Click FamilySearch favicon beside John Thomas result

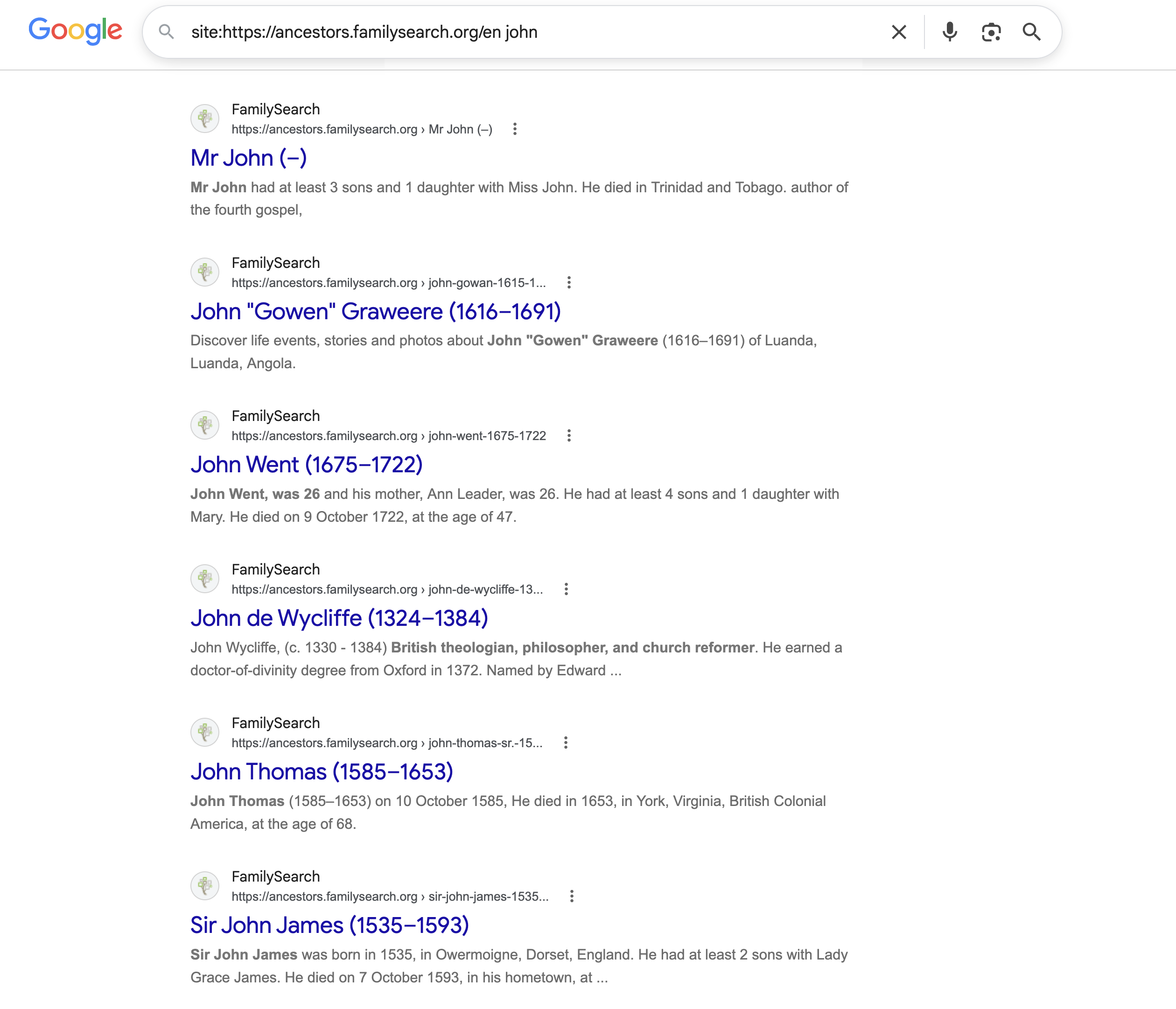point(205,732)
